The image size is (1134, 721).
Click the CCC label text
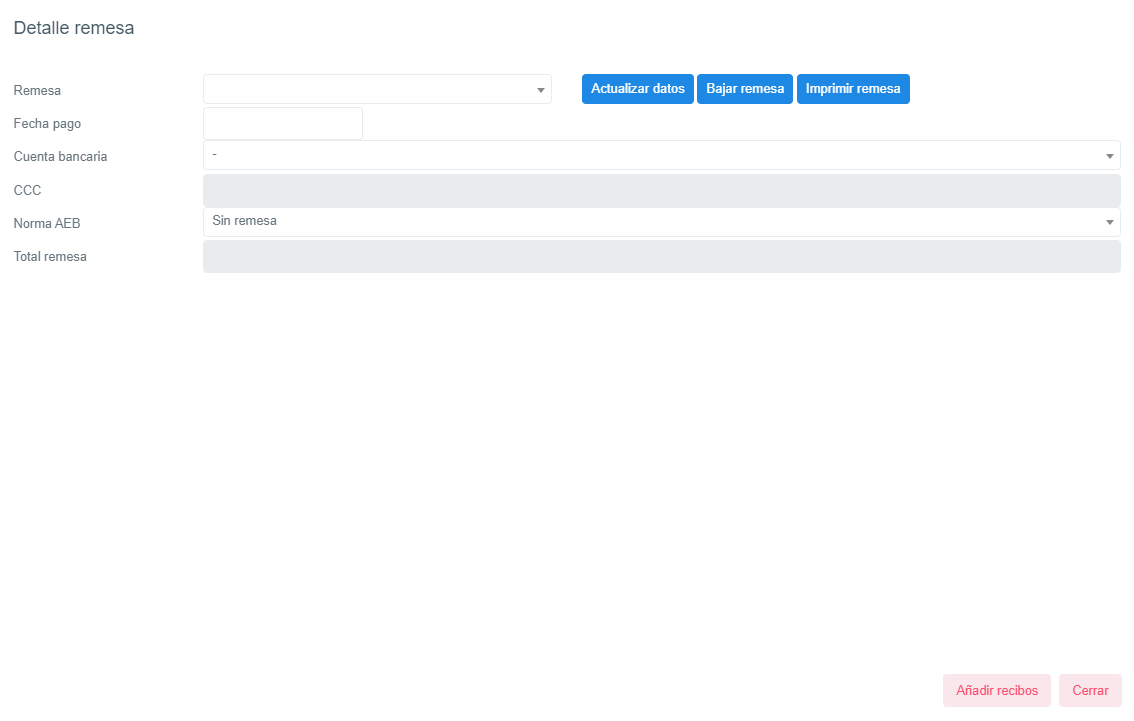tap(27, 190)
